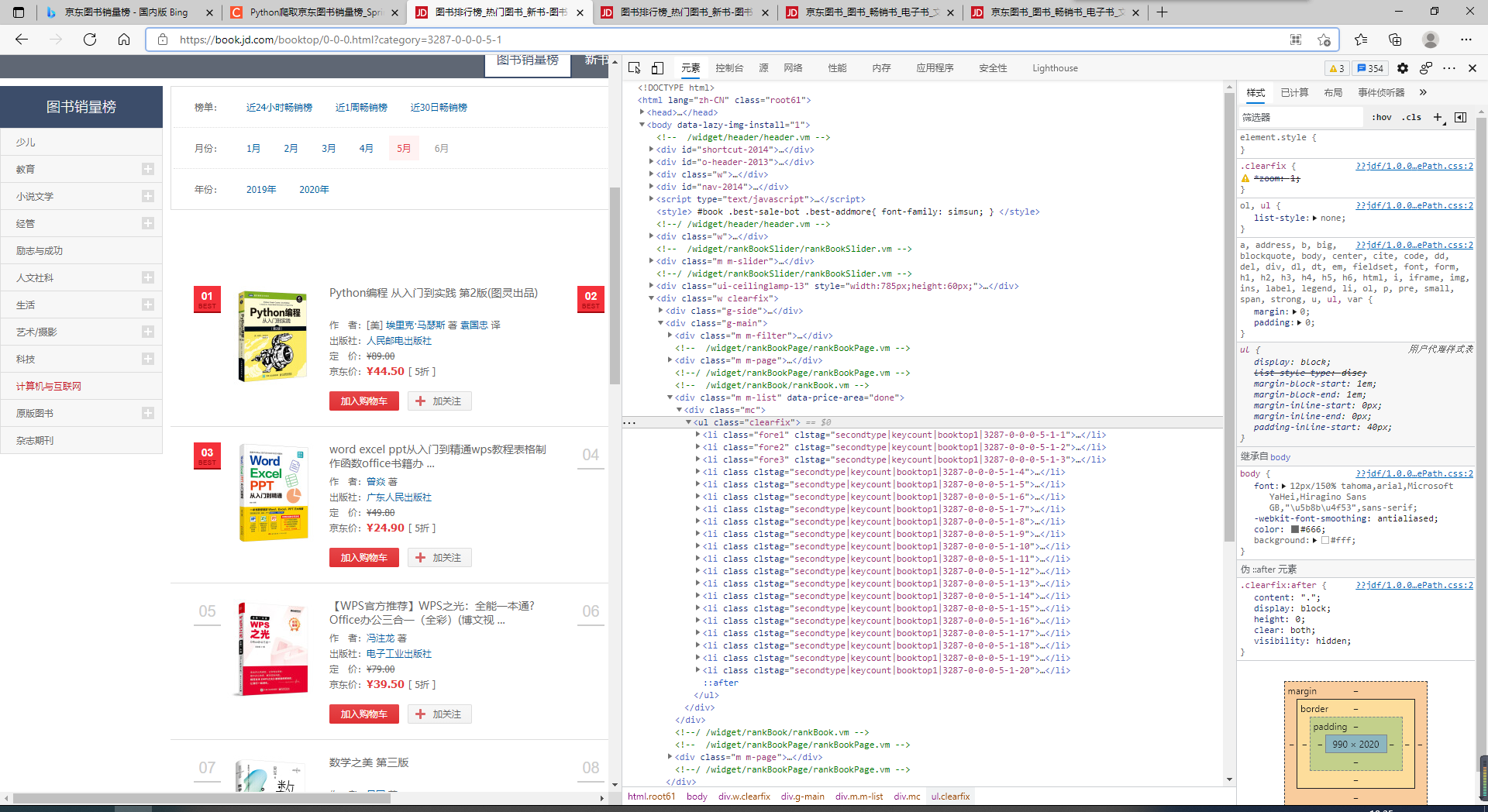Choose month 3月

(329, 148)
